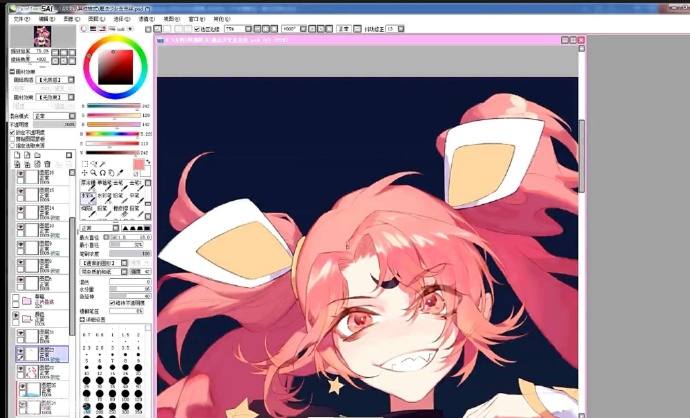Create a new layer folder
Screen dimensions: 690x418
(37, 155)
